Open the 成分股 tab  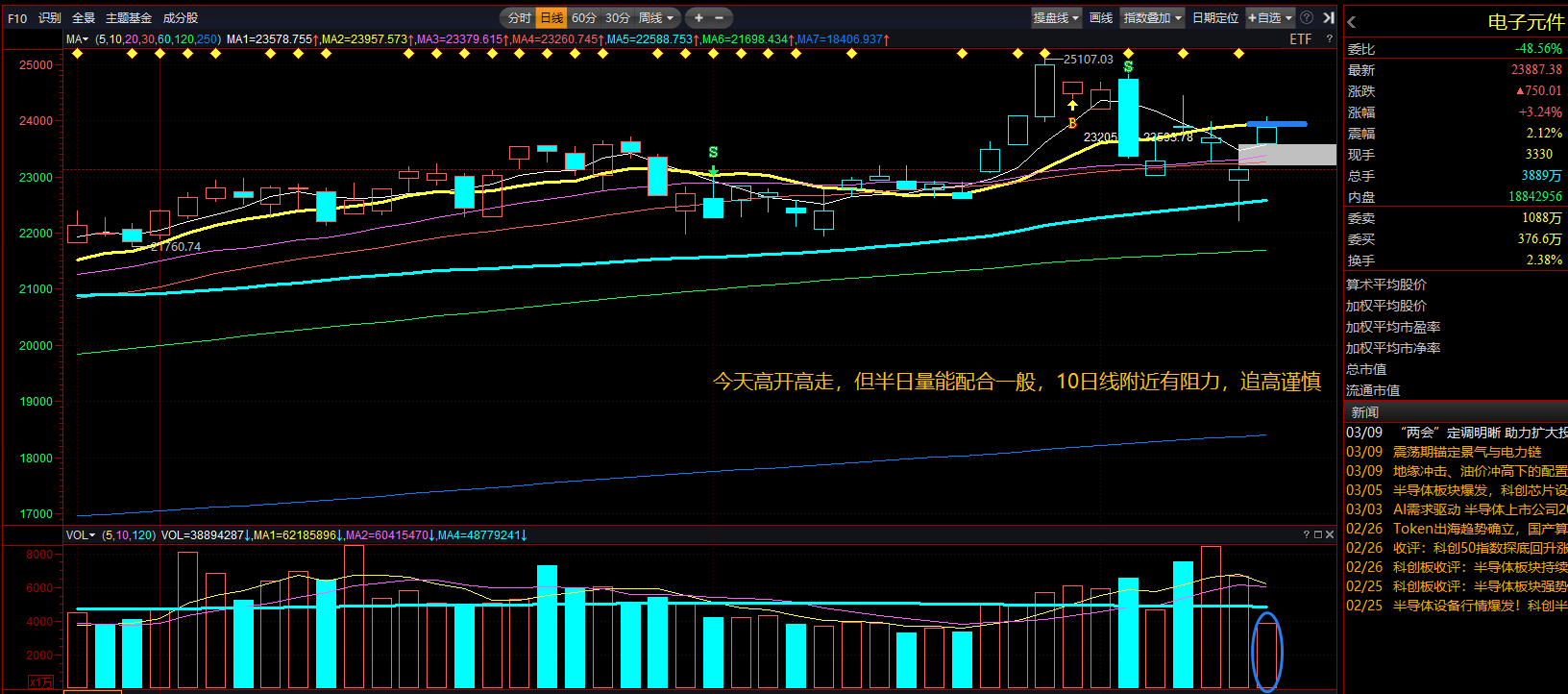point(180,17)
